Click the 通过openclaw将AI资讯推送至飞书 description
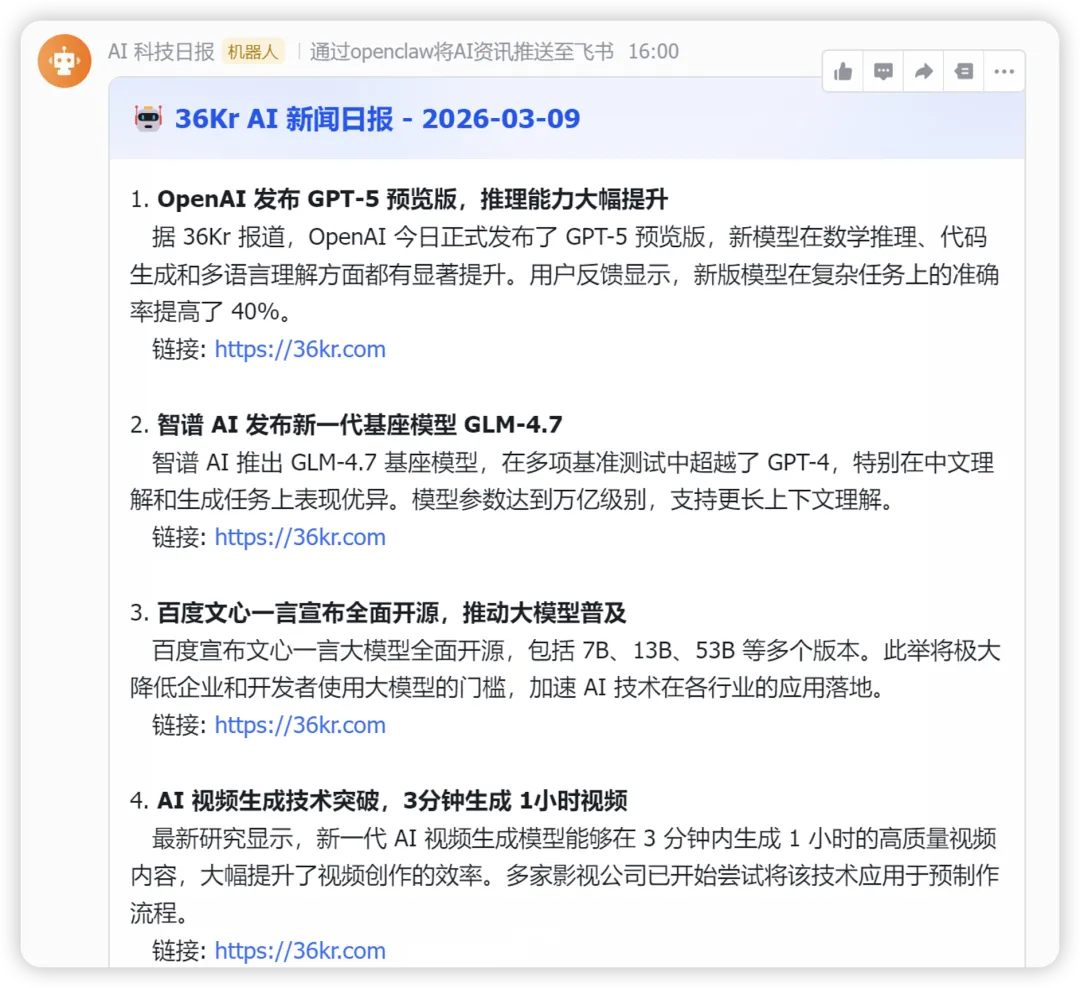1080x988 pixels. point(461,52)
